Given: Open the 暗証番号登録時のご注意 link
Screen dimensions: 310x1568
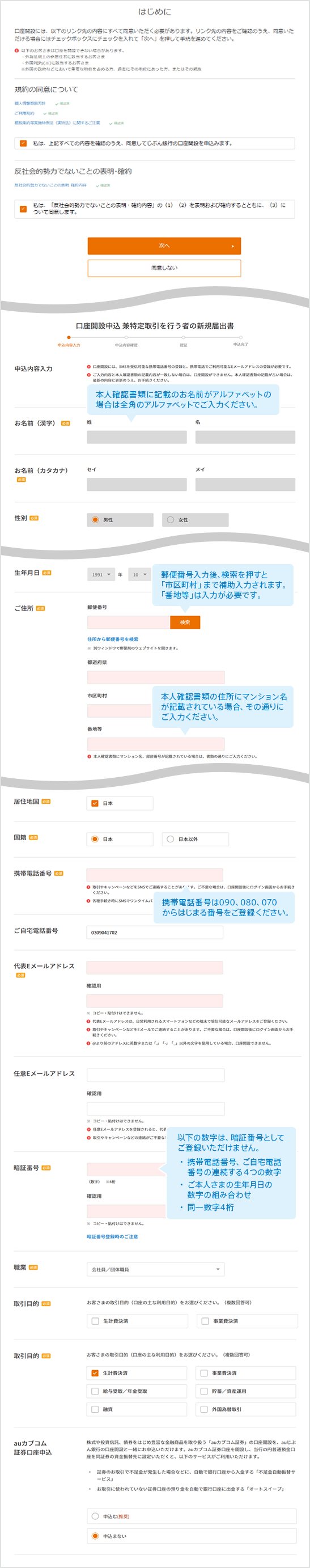Looking at the screenshot, I should pos(113,1236).
